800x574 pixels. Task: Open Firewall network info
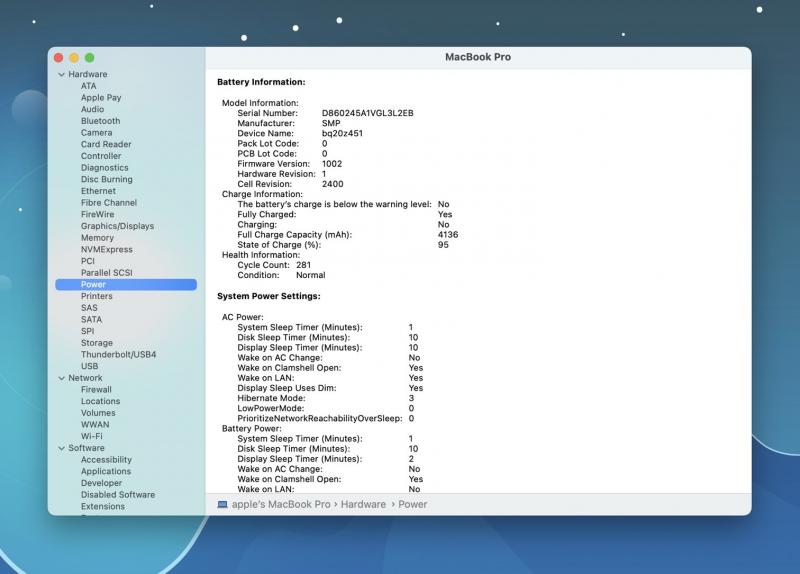click(x=96, y=390)
